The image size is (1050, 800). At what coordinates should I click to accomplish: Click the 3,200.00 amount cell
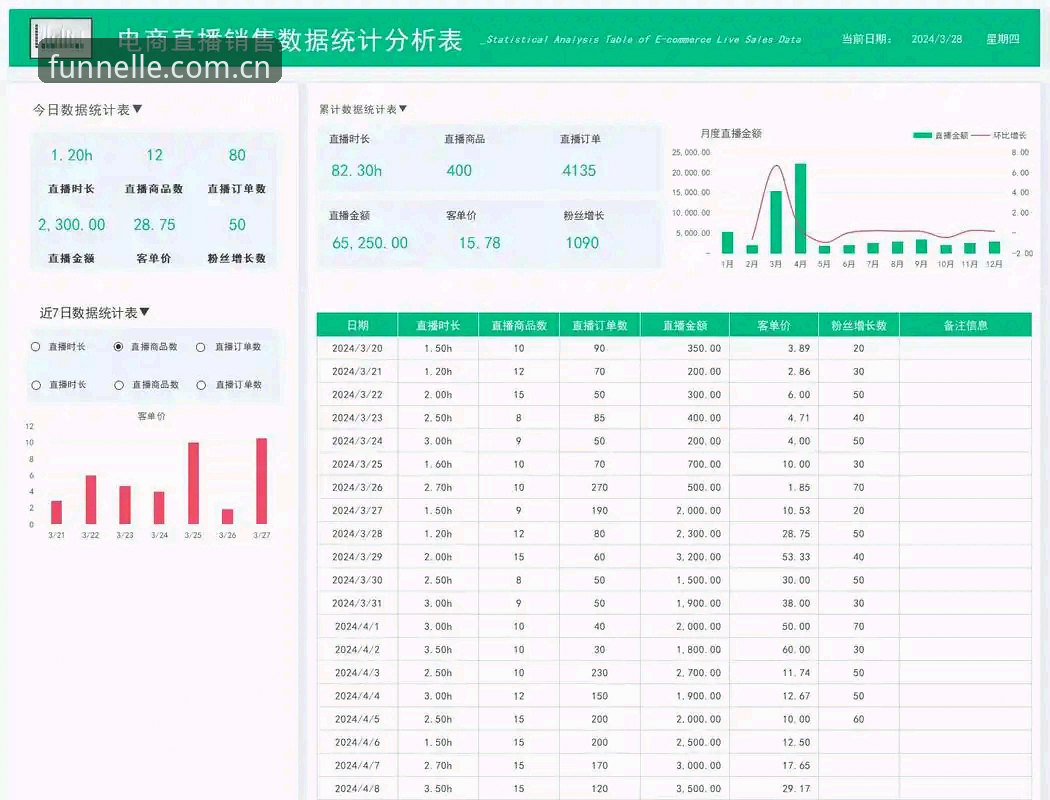tap(685, 557)
